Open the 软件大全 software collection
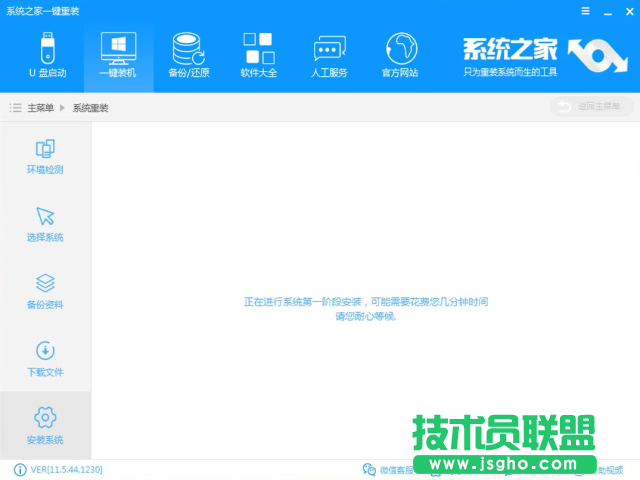The width and height of the screenshot is (640, 480). point(259,55)
